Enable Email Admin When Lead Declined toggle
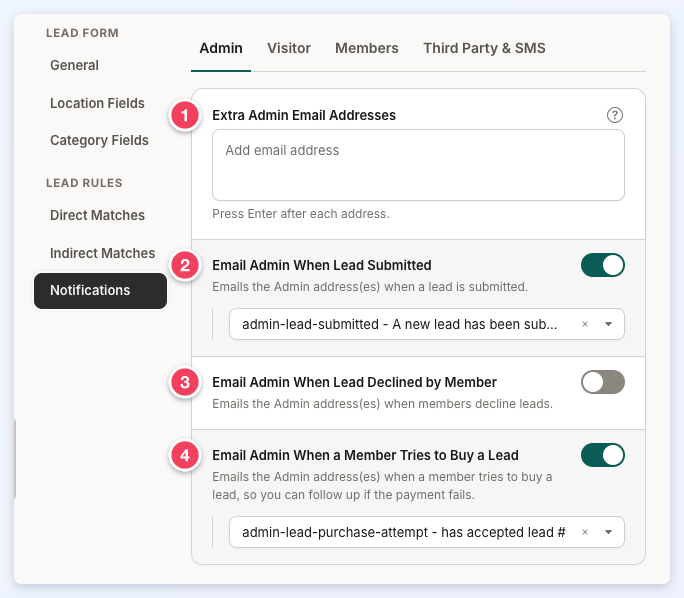This screenshot has height=598, width=684. click(602, 382)
